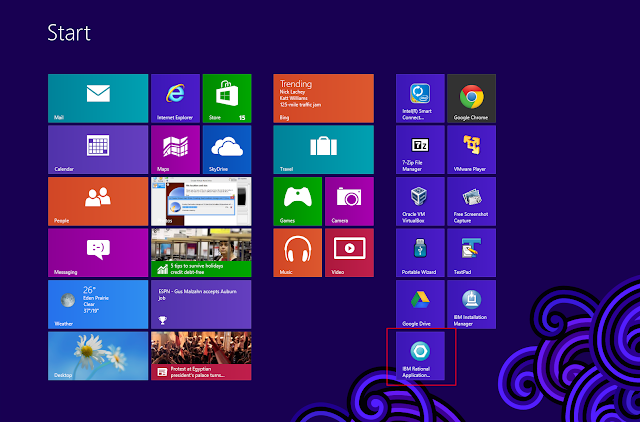Open the Egyptian protest news tile
640x422 pixels.
201,356
